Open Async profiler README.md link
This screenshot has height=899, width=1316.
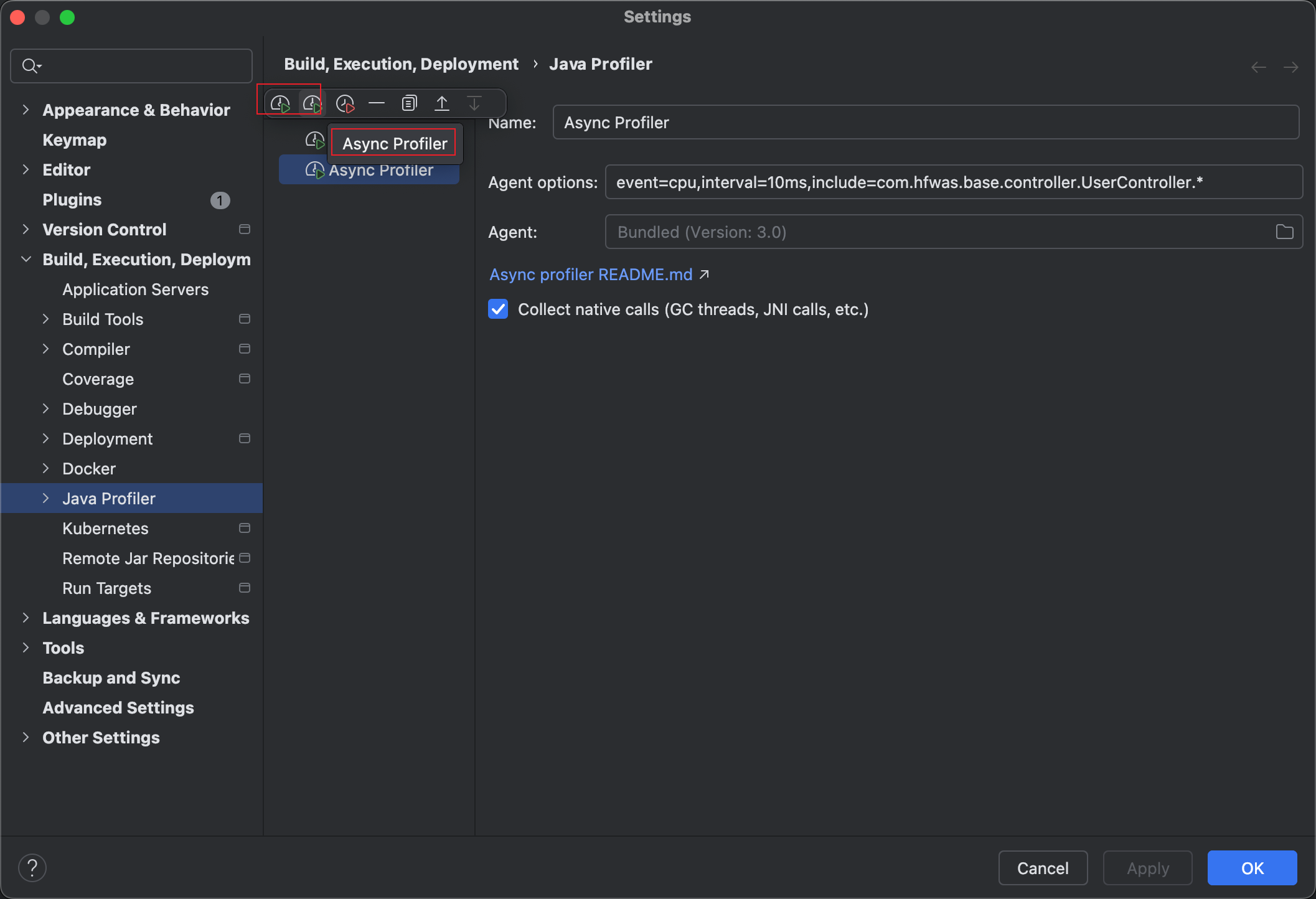point(591,275)
